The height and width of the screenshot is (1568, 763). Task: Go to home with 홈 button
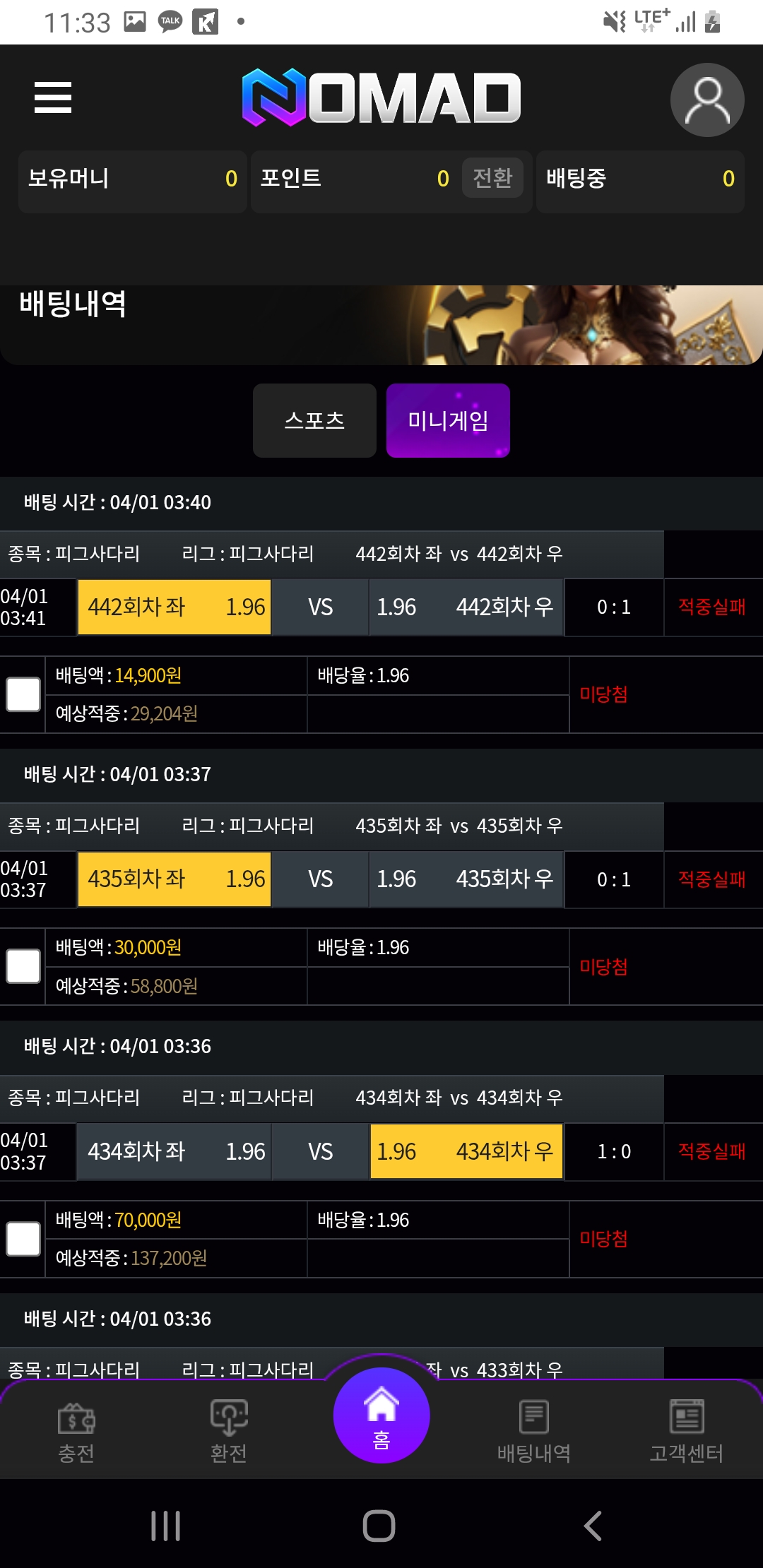381,1415
